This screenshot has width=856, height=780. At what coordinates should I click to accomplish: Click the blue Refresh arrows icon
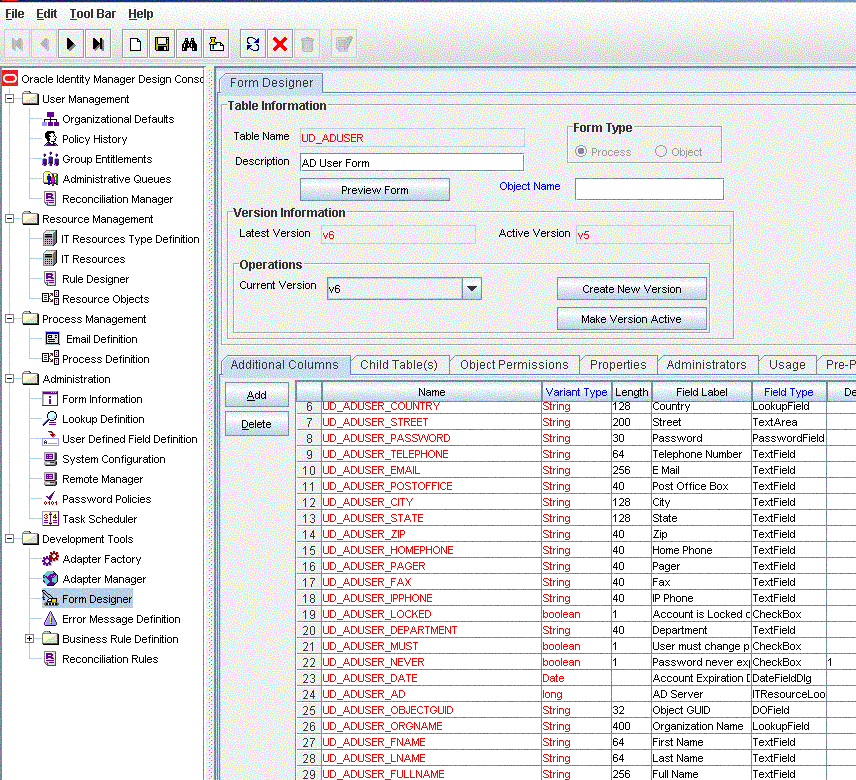253,44
